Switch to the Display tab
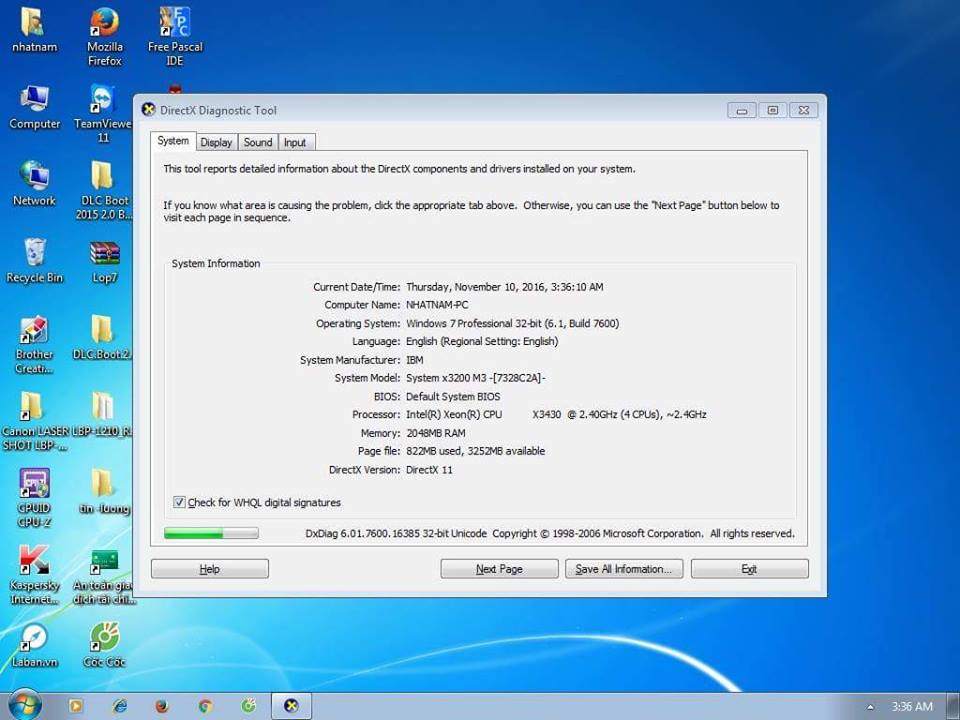960x720 pixels. (216, 142)
